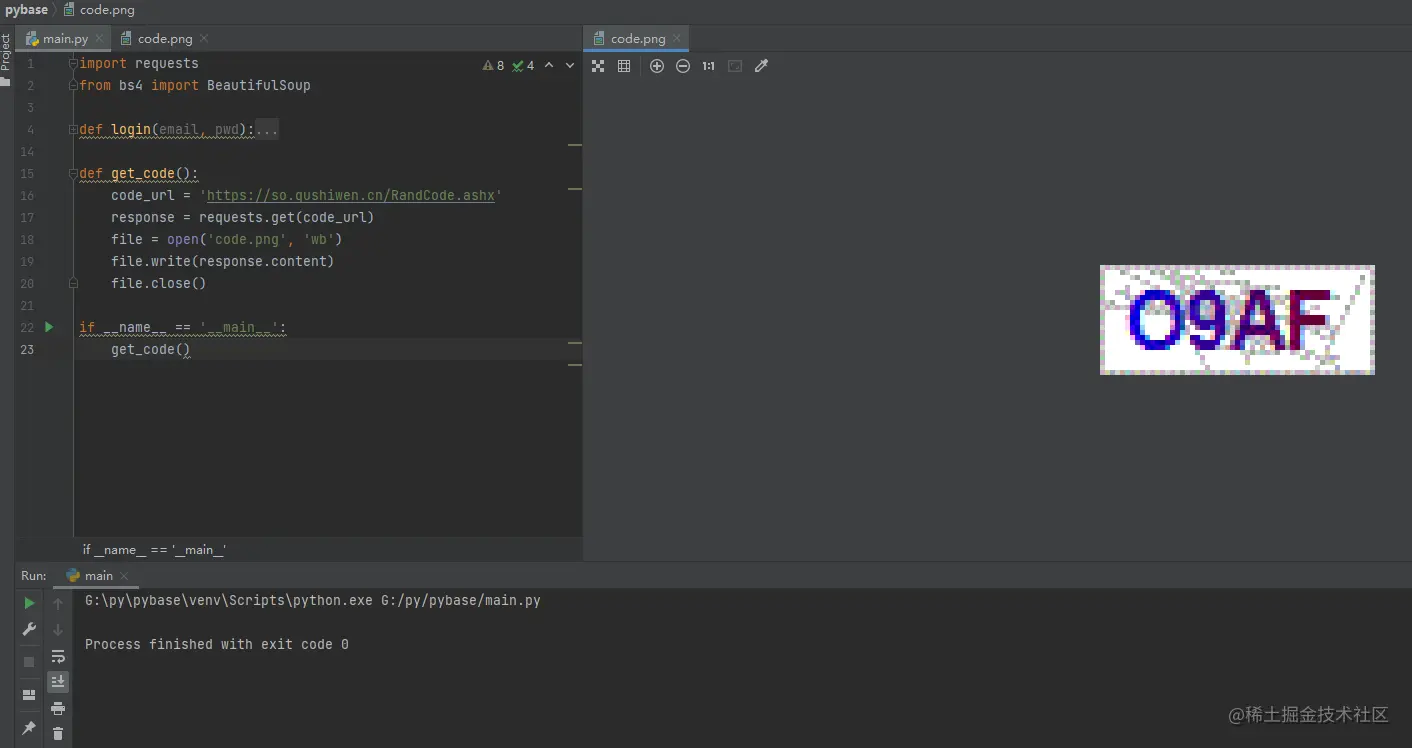Screen dimensions: 1412x748
Task: Toggle the Project tool window
Action: (x=6, y=51)
